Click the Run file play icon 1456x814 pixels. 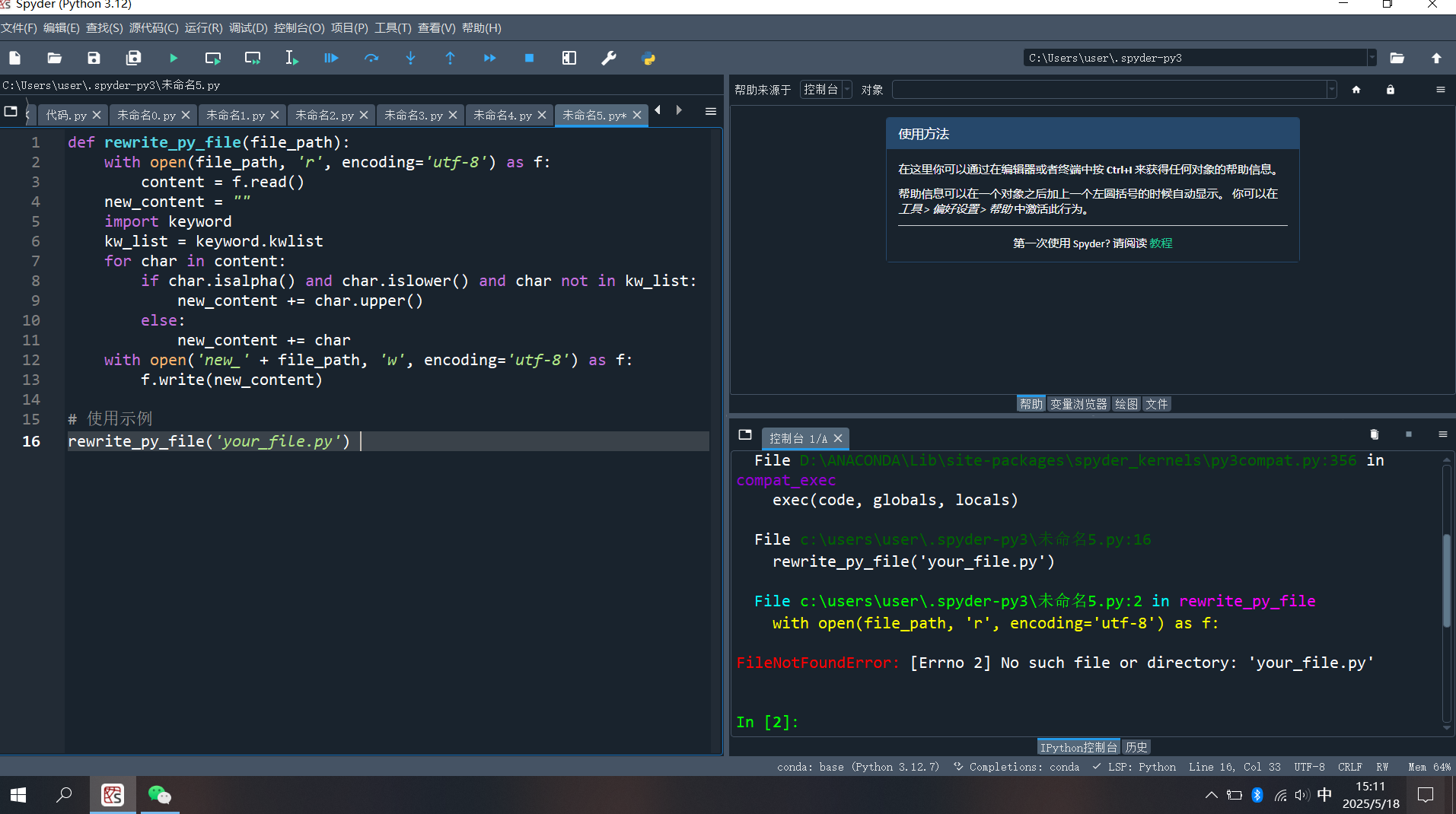(174, 58)
